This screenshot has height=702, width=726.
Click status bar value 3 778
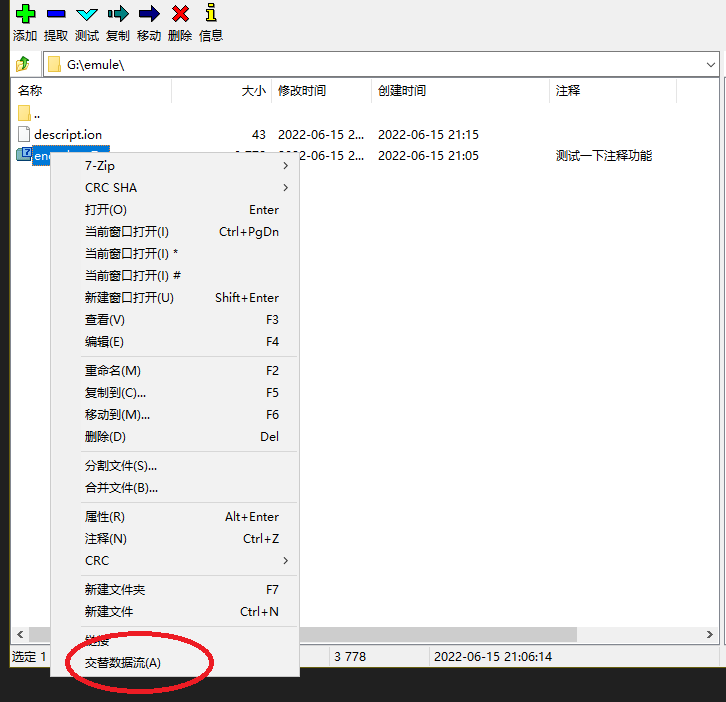350,657
